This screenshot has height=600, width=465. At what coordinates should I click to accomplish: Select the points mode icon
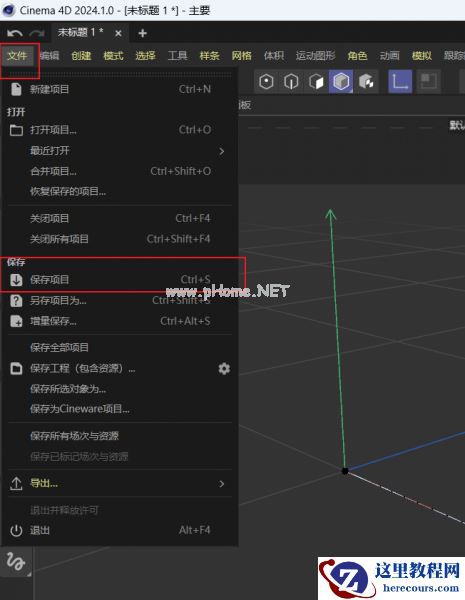(266, 82)
